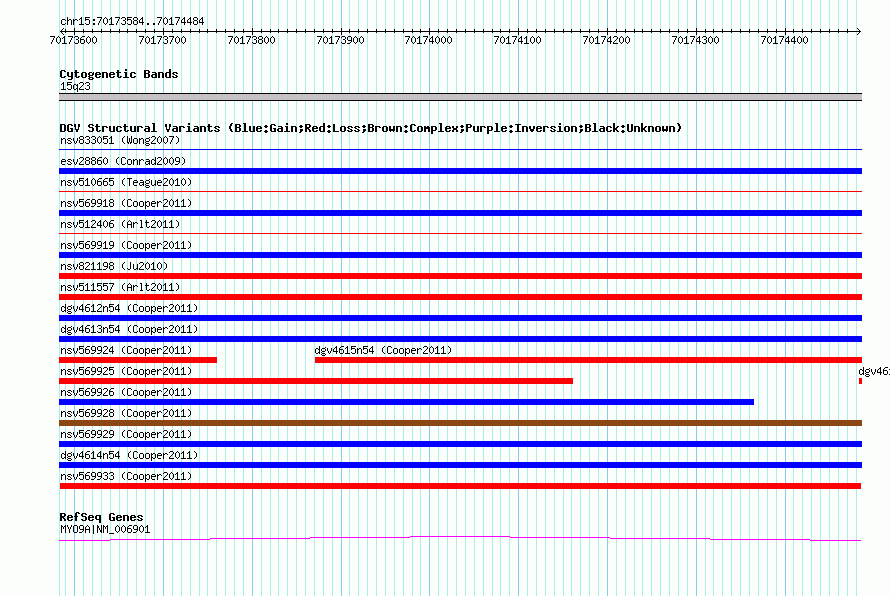
Task: Click the blue bar beneath nsv569919
Action: pyautogui.click(x=460, y=255)
